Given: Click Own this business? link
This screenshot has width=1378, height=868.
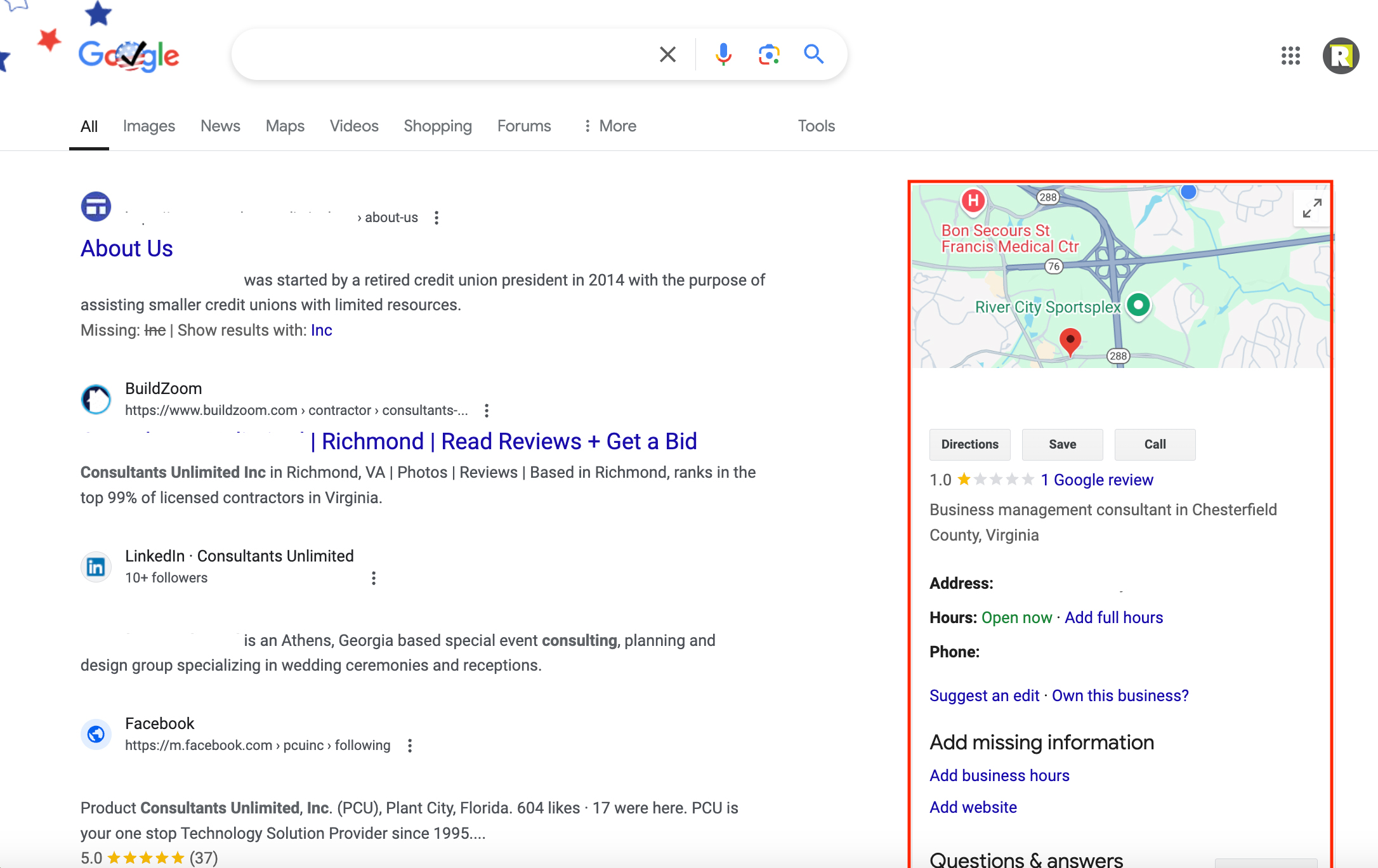Looking at the screenshot, I should tap(1120, 696).
